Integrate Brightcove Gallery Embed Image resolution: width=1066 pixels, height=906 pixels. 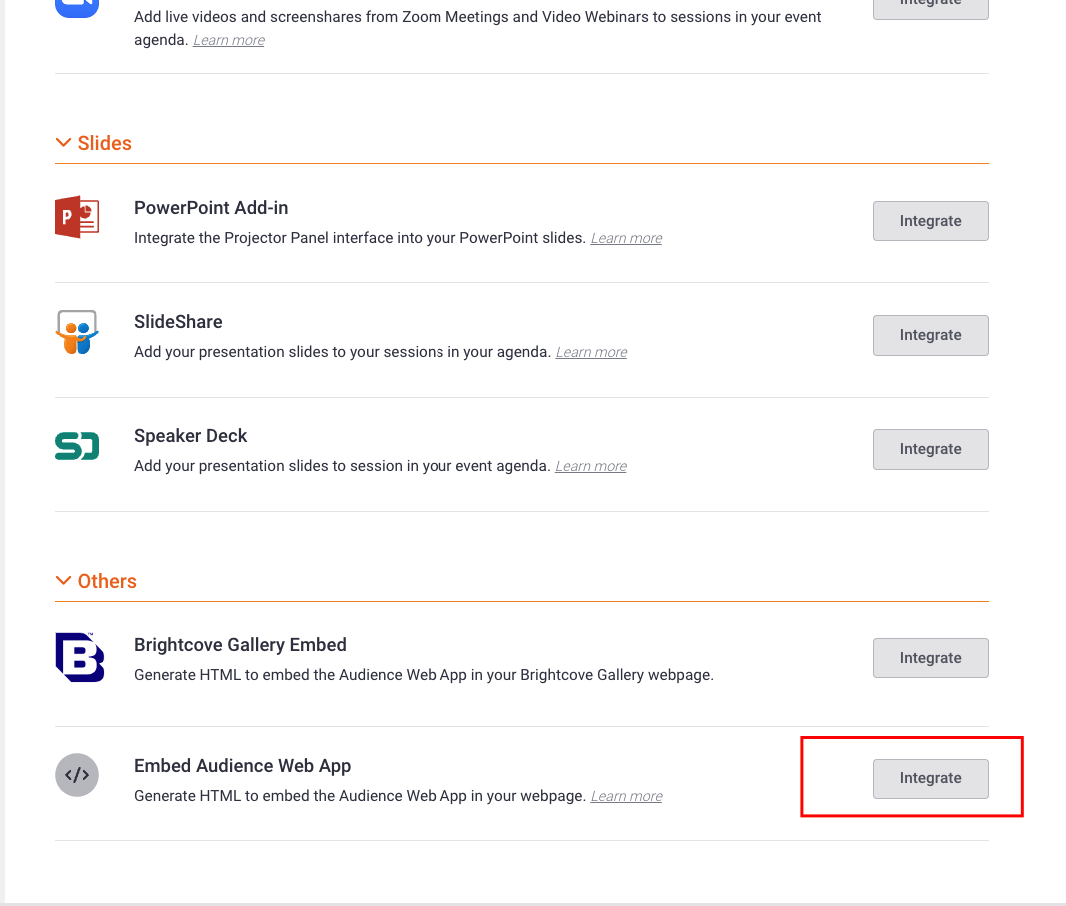tap(931, 658)
